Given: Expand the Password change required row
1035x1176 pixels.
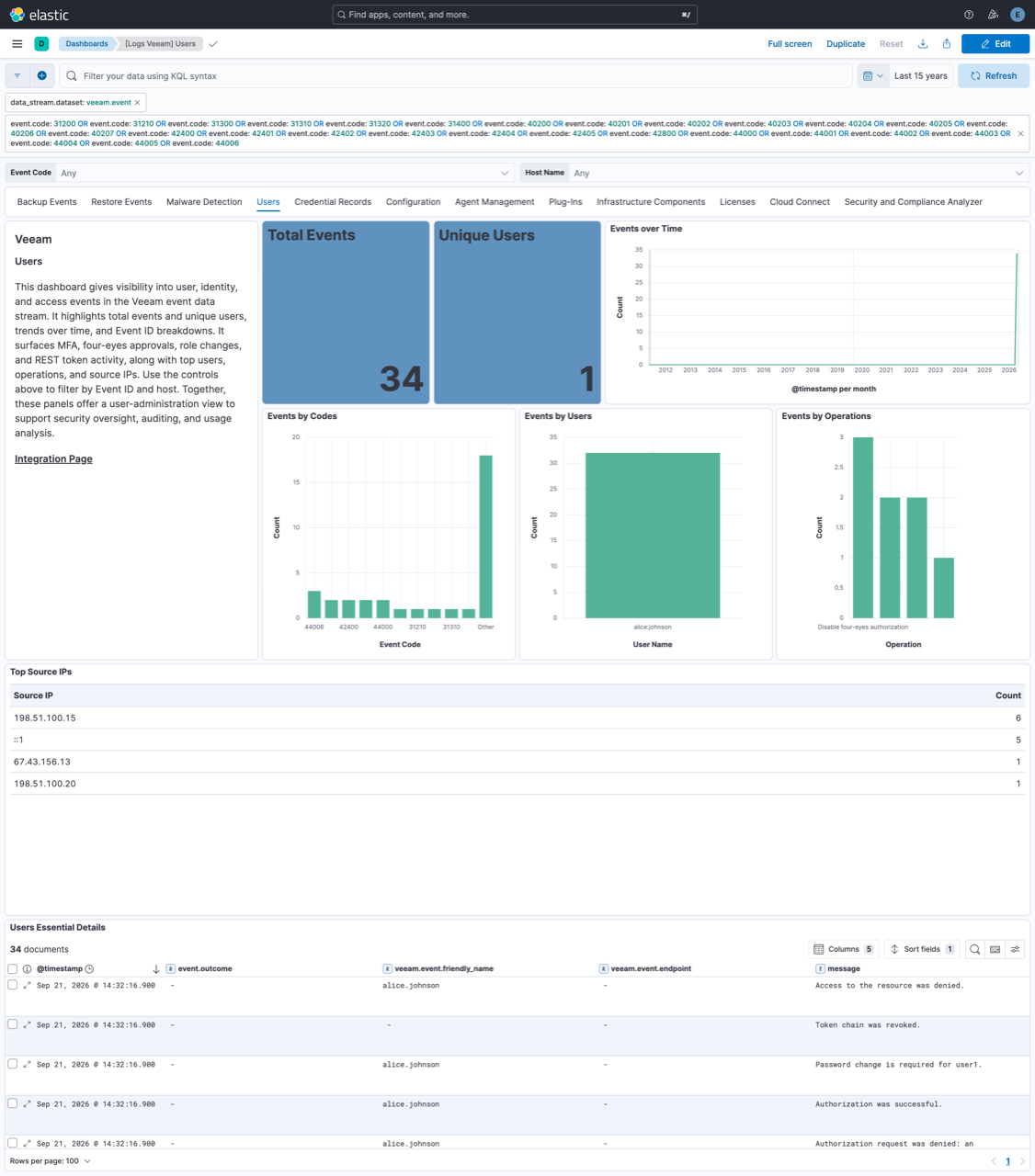Looking at the screenshot, I should 27,1064.
